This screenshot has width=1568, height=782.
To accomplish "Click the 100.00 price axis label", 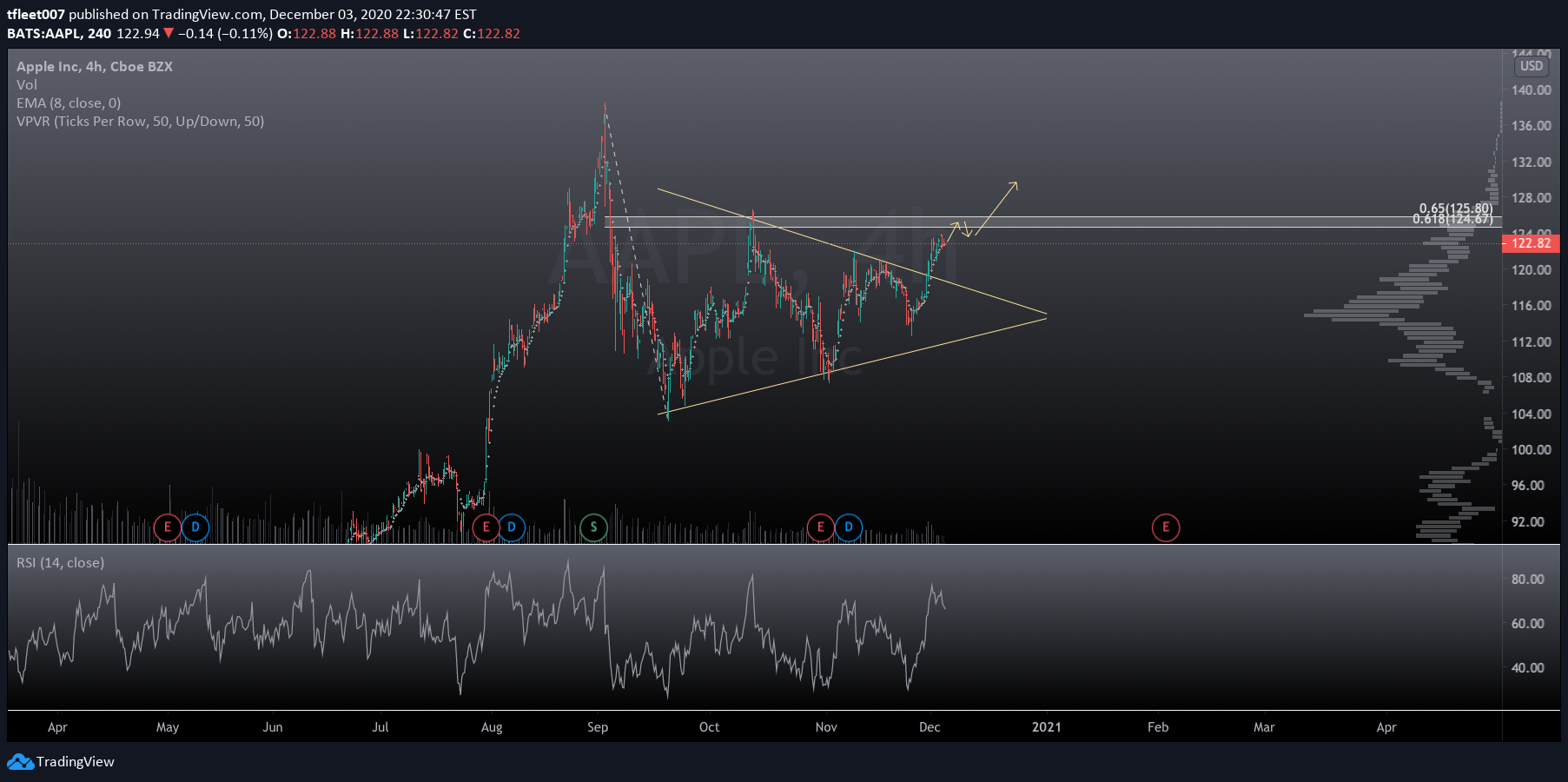I will 1532,449.
